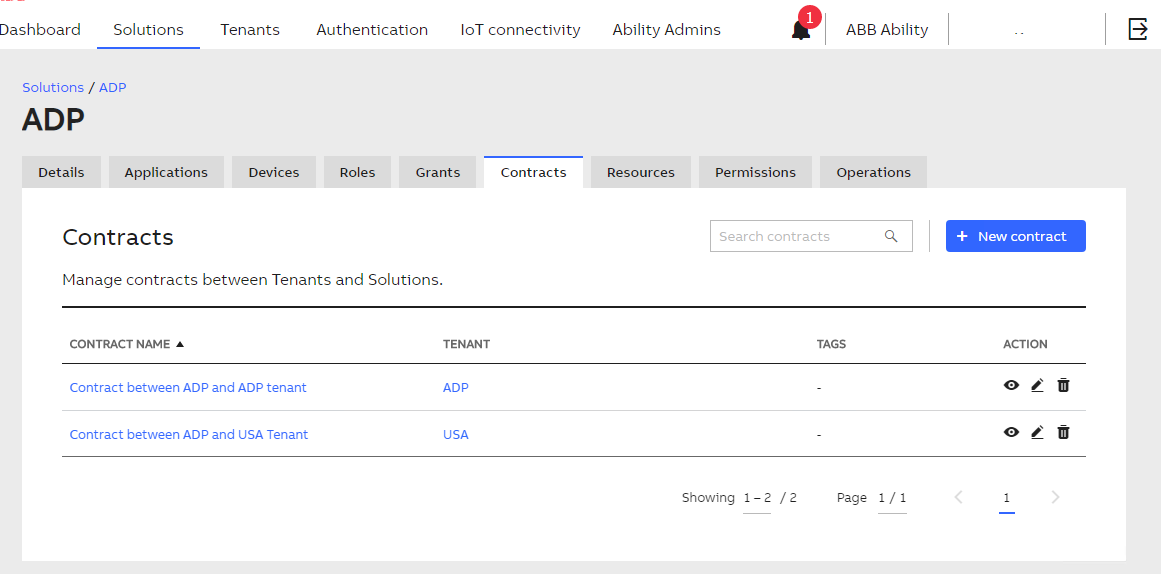Open the Dashboard menu

click(40, 30)
